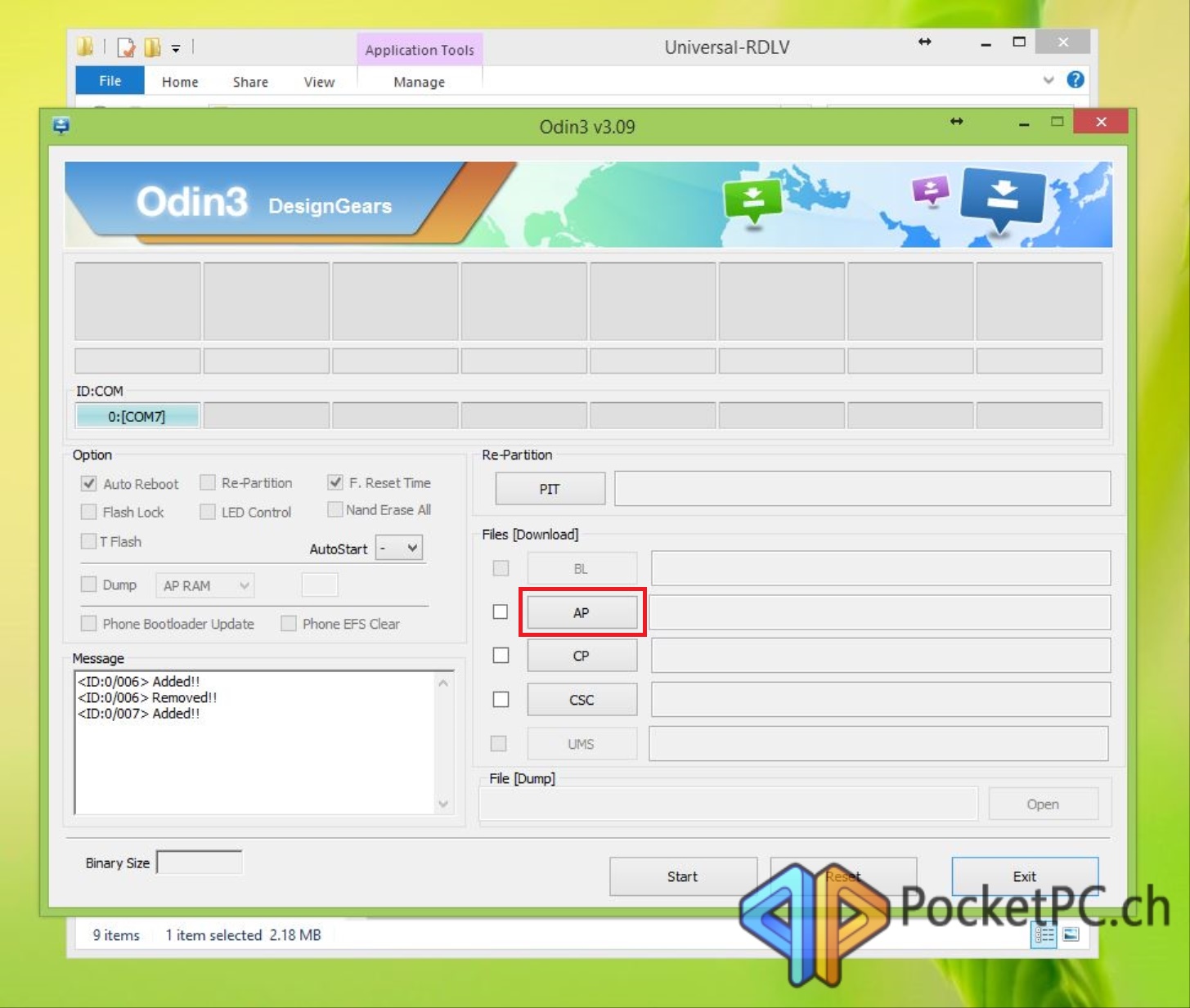Click the CP file button
The width and height of the screenshot is (1190, 1008).
click(x=582, y=656)
